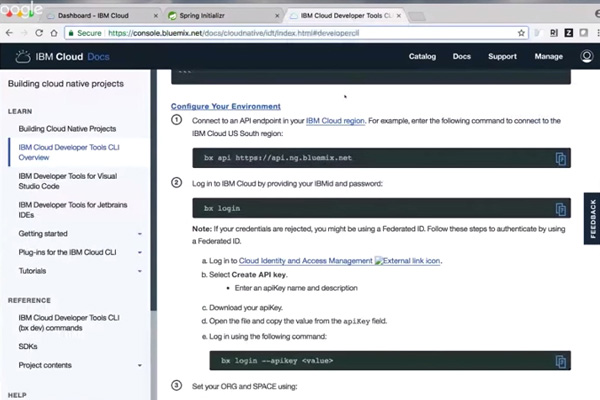Screen dimensions: 600x400
Task: Open the user profile avatar icon
Action: [x=587, y=56]
